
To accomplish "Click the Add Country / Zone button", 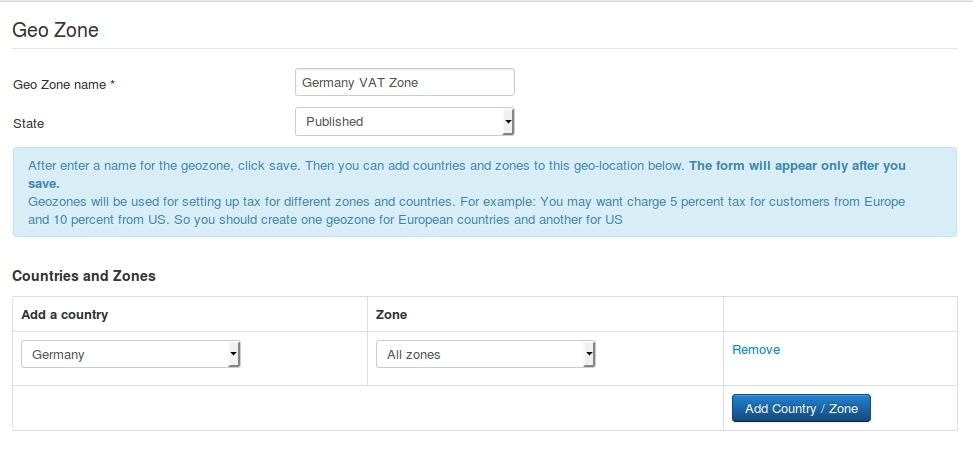I will (x=801, y=408).
